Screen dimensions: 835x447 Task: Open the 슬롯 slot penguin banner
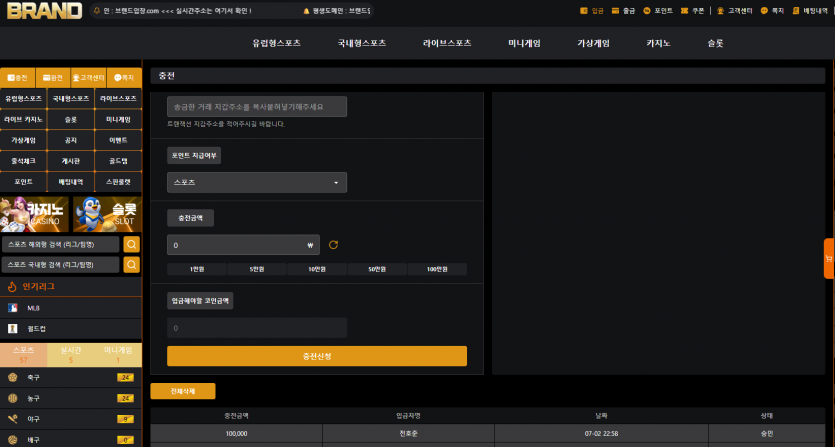pyautogui.click(x=107, y=214)
